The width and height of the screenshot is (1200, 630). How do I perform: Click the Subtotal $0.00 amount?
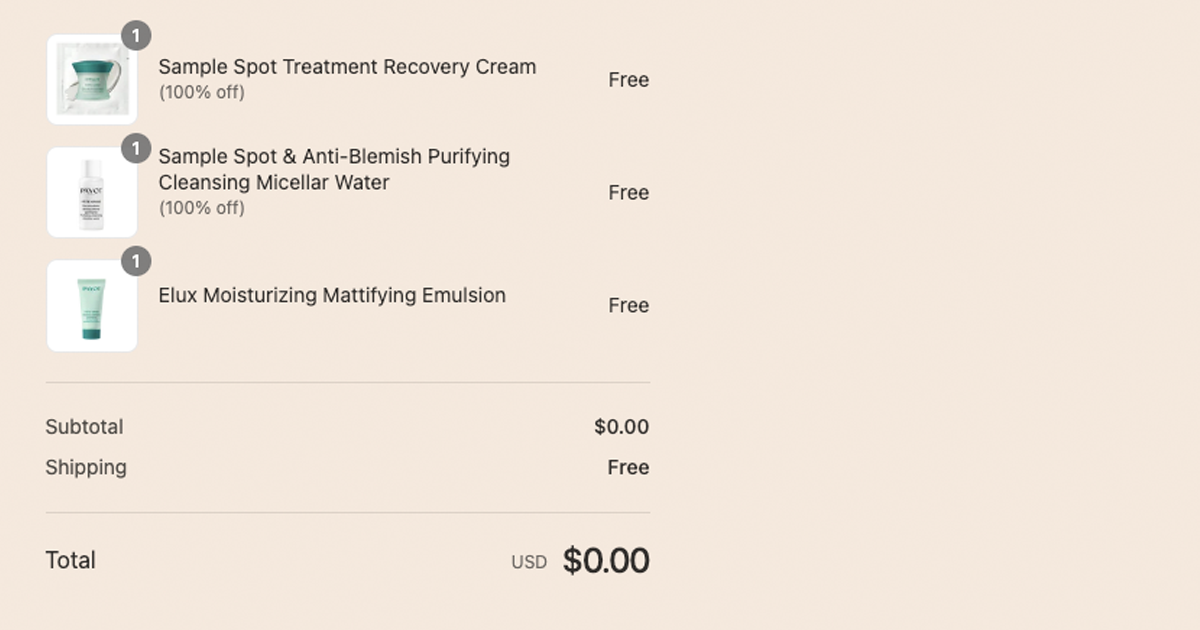pos(621,427)
